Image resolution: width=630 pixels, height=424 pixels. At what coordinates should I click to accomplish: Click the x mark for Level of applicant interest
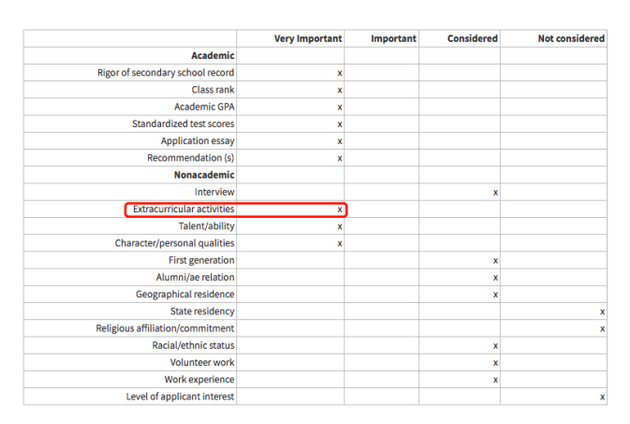click(x=602, y=397)
